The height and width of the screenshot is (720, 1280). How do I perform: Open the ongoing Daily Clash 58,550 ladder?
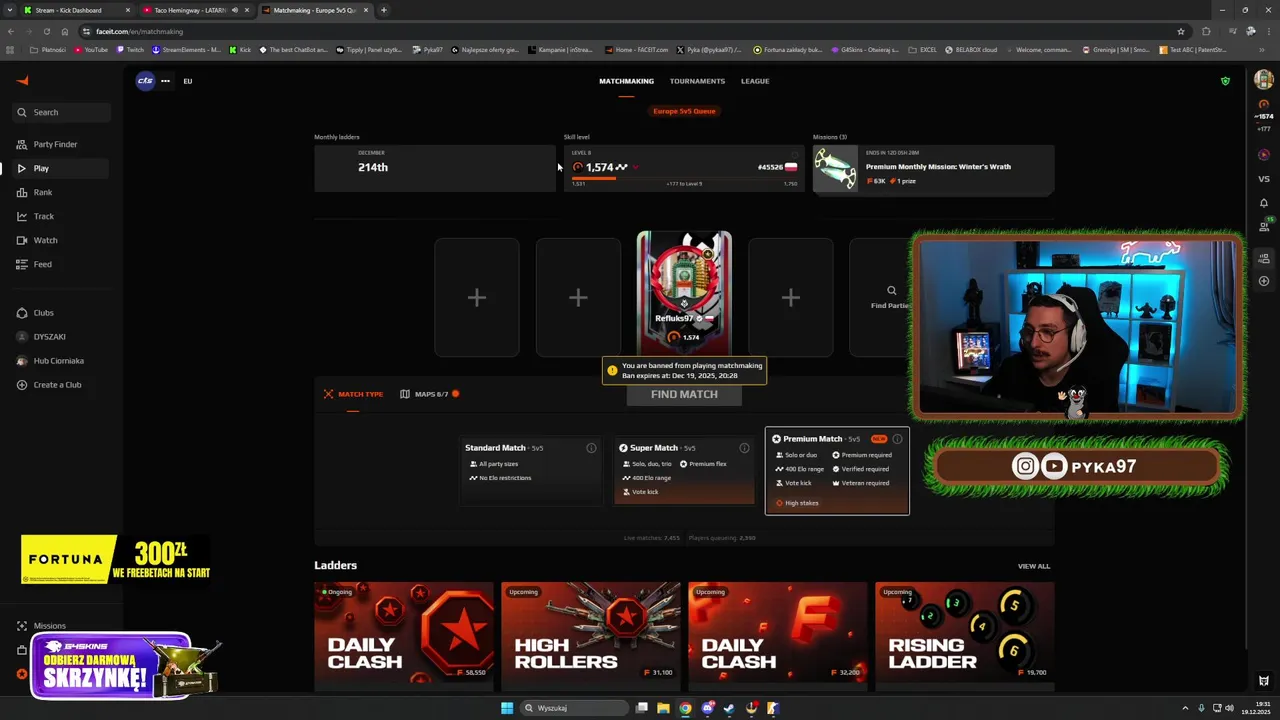click(404, 636)
